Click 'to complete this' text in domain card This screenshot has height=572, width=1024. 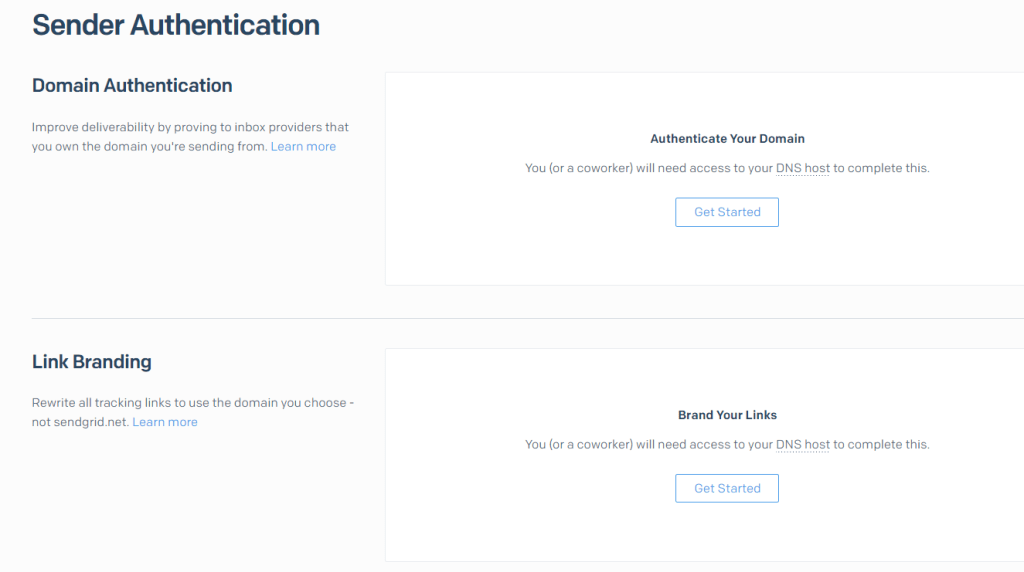click(881, 168)
